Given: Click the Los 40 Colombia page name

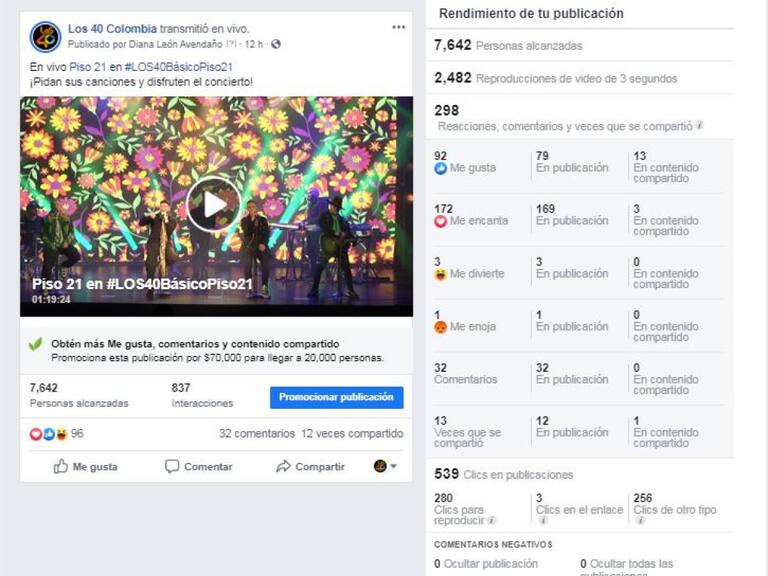Looking at the screenshot, I should point(112,28).
